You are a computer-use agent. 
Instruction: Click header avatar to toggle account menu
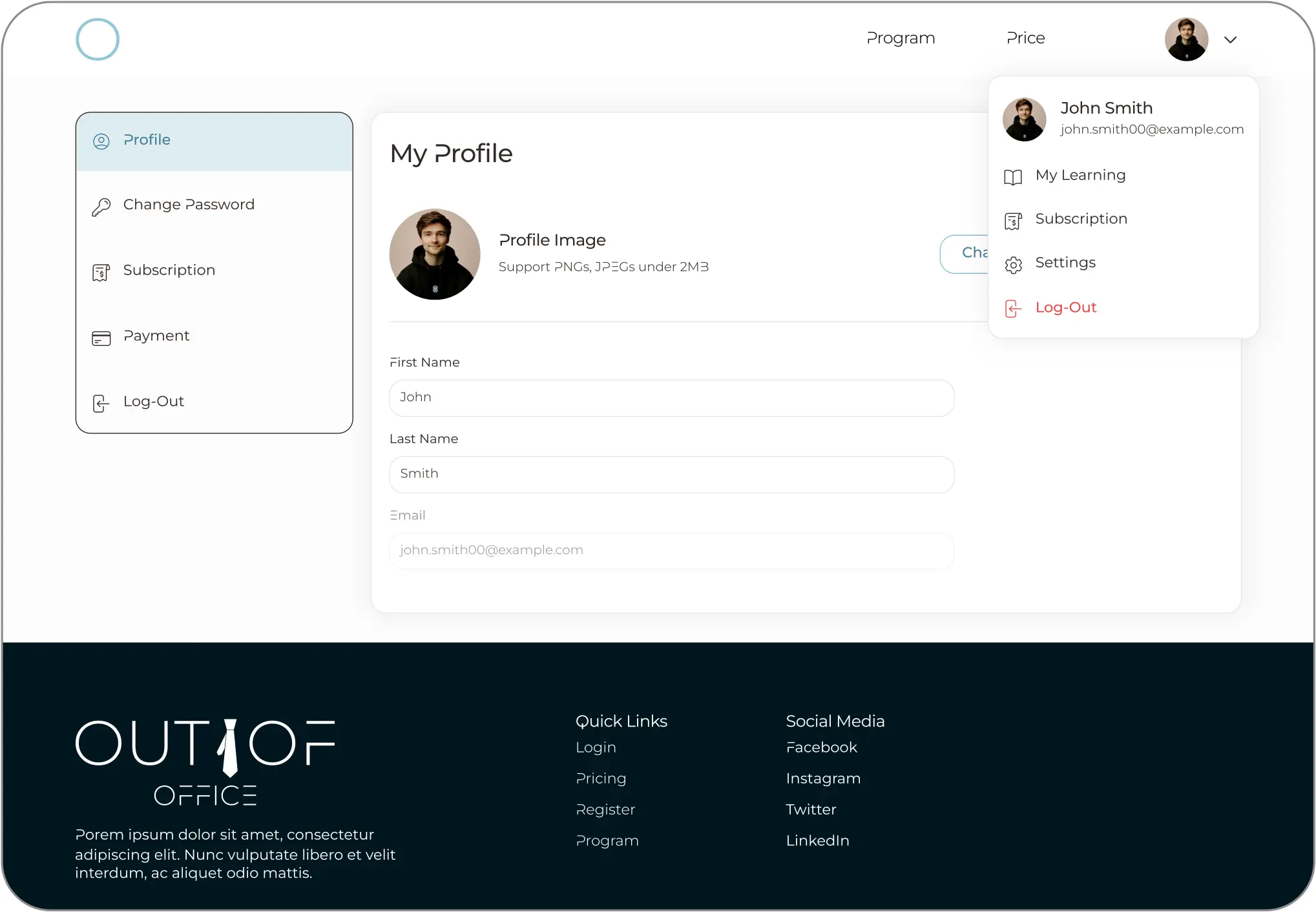[x=1186, y=39]
